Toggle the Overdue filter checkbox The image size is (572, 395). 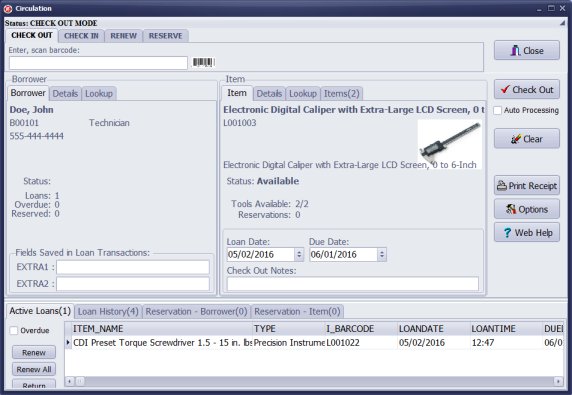(14, 330)
